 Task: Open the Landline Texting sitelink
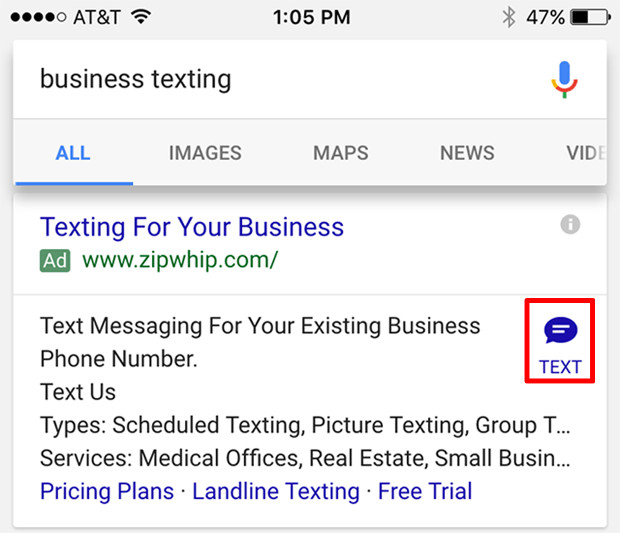(276, 491)
